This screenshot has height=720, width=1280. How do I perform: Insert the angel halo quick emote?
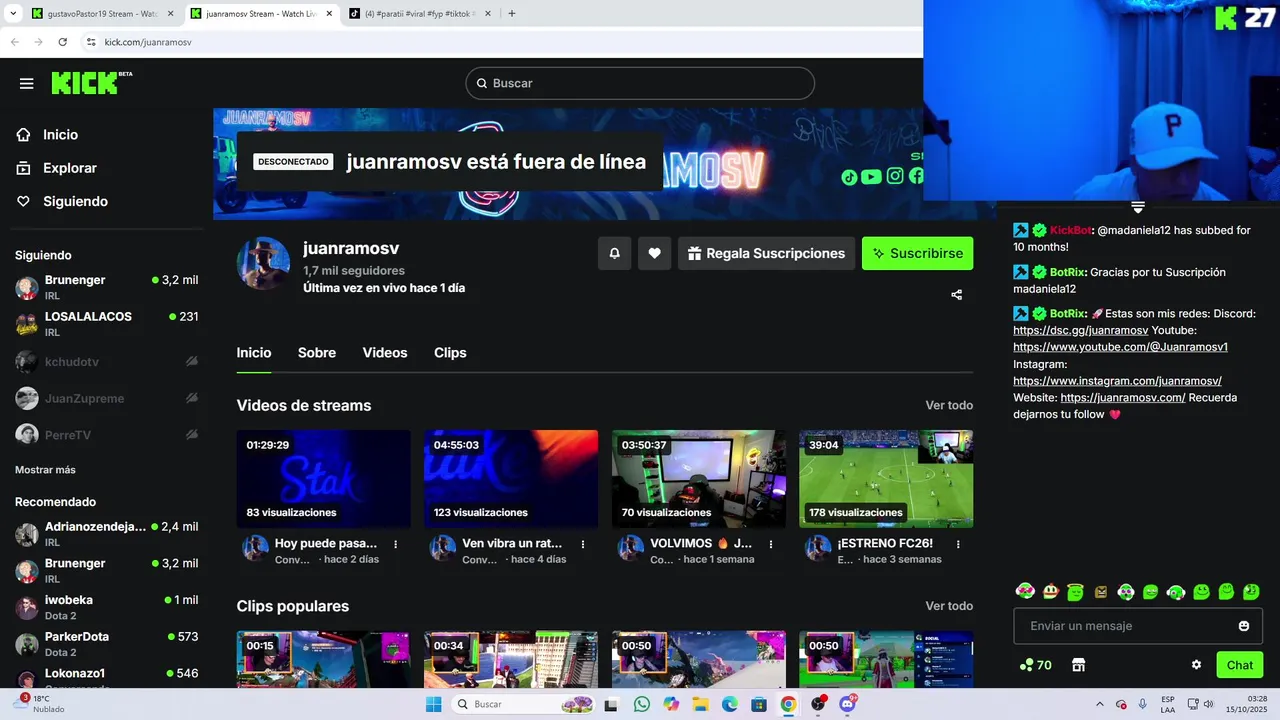tap(1075, 592)
